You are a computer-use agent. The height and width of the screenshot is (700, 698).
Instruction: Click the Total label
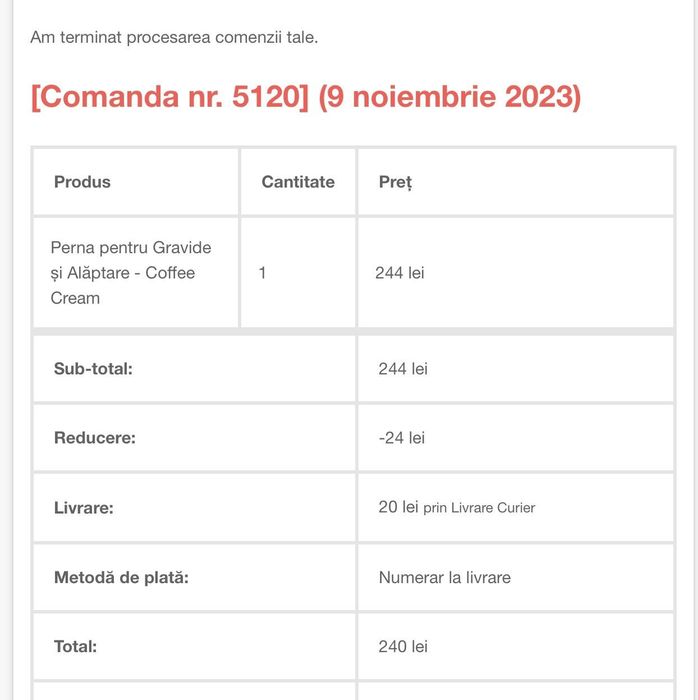click(75, 647)
